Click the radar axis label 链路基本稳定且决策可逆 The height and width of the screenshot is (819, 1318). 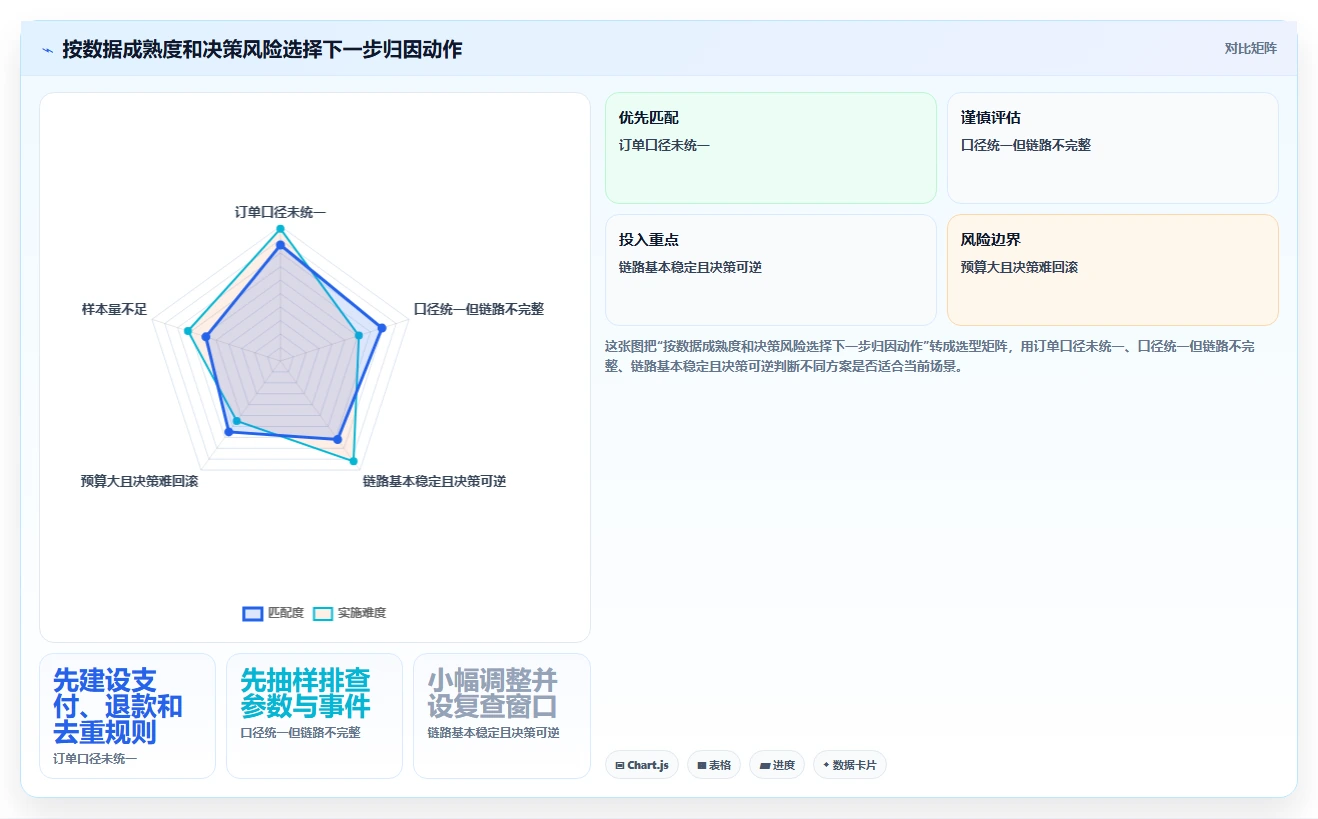point(434,481)
